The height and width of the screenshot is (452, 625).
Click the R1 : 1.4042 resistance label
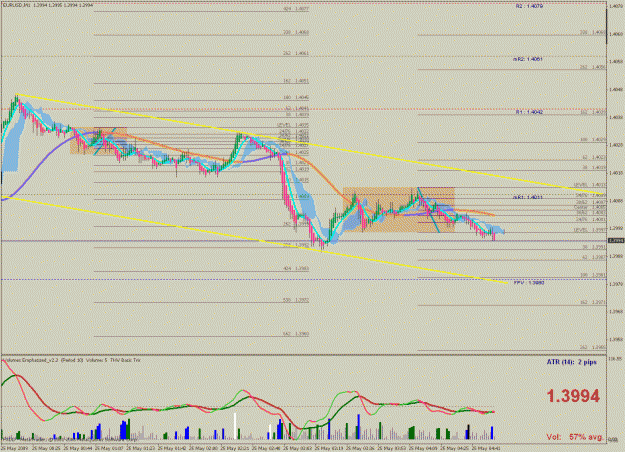529,112
